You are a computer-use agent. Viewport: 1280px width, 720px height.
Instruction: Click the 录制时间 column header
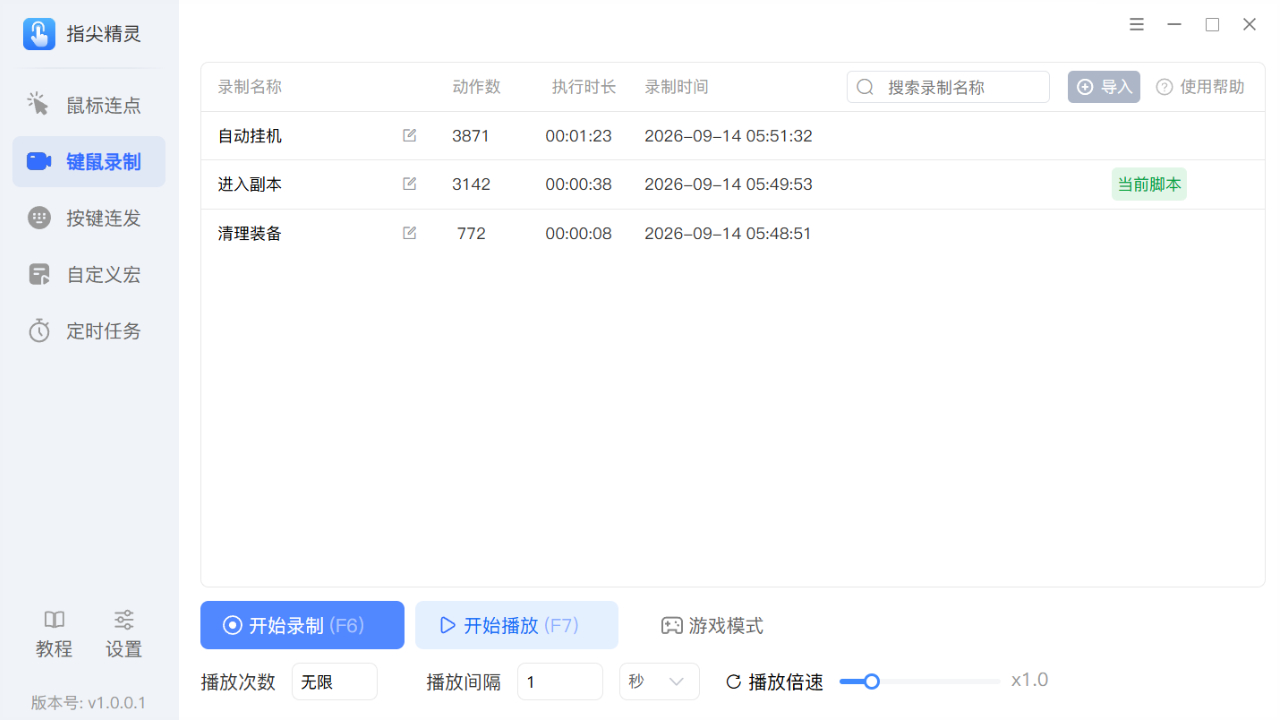point(677,87)
